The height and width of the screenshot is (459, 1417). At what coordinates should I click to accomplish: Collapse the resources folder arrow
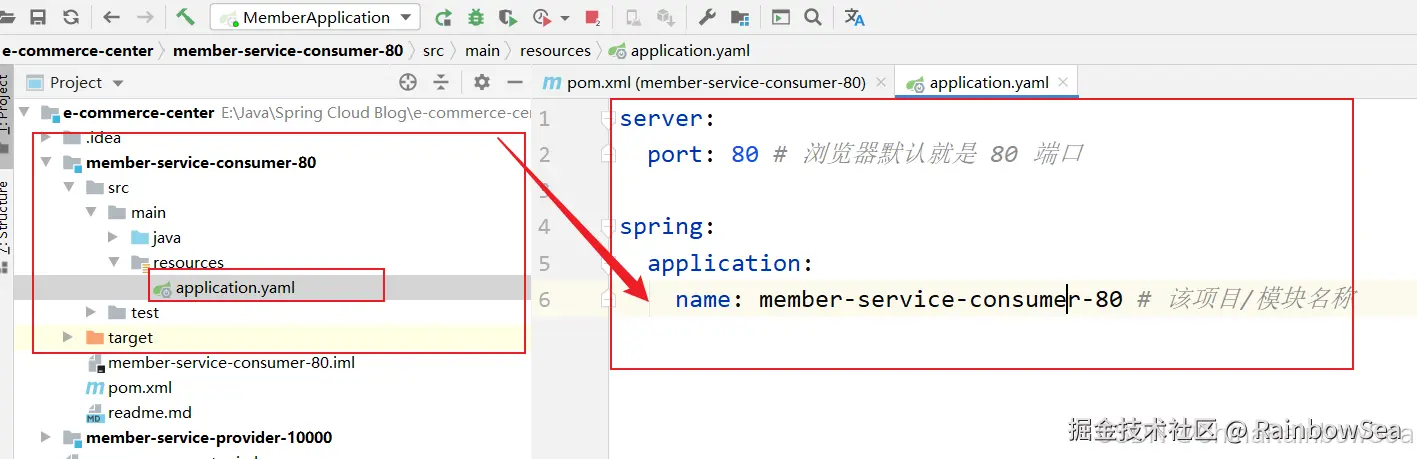click(113, 262)
